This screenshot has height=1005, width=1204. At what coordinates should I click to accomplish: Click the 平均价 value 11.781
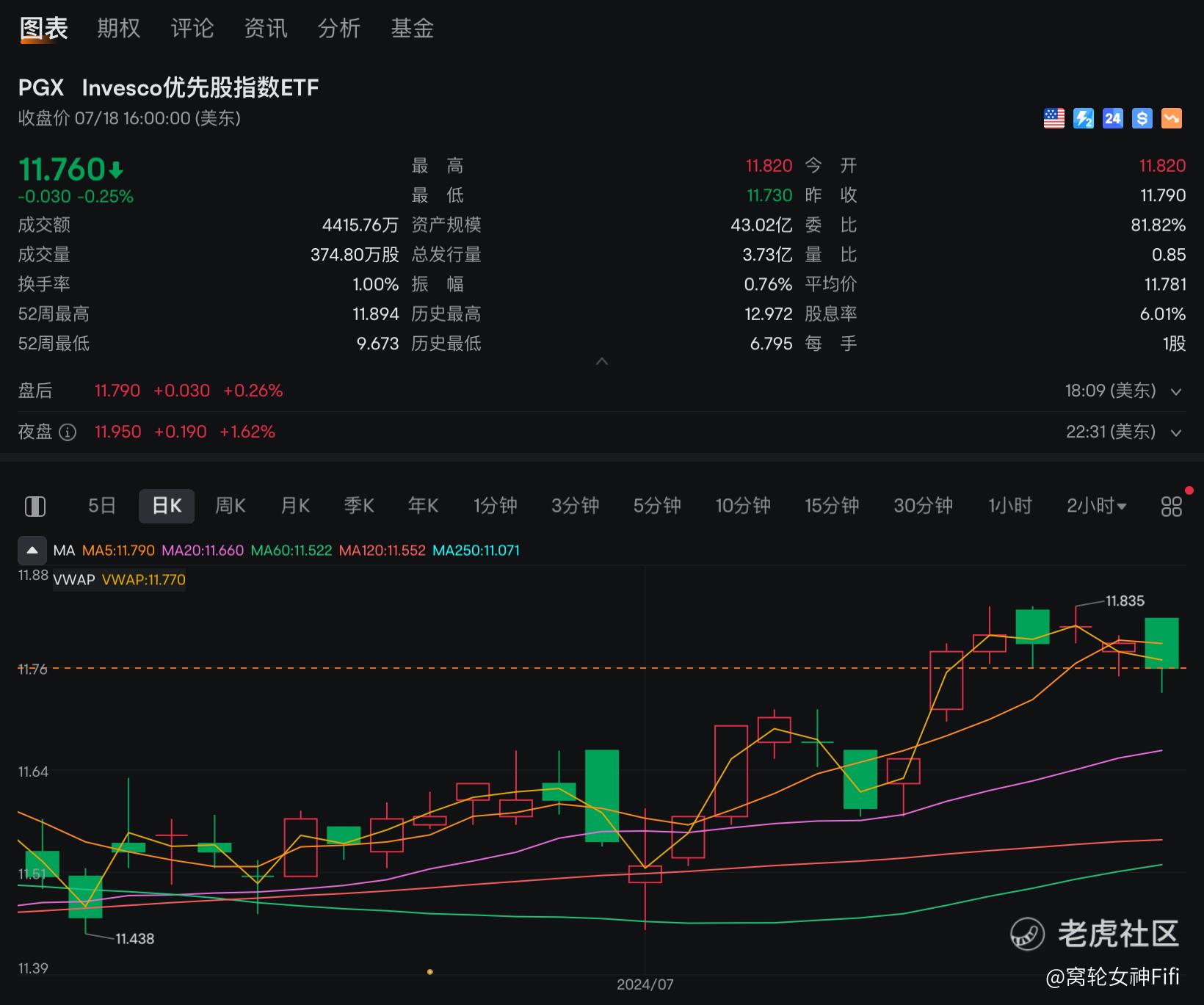point(1165,284)
